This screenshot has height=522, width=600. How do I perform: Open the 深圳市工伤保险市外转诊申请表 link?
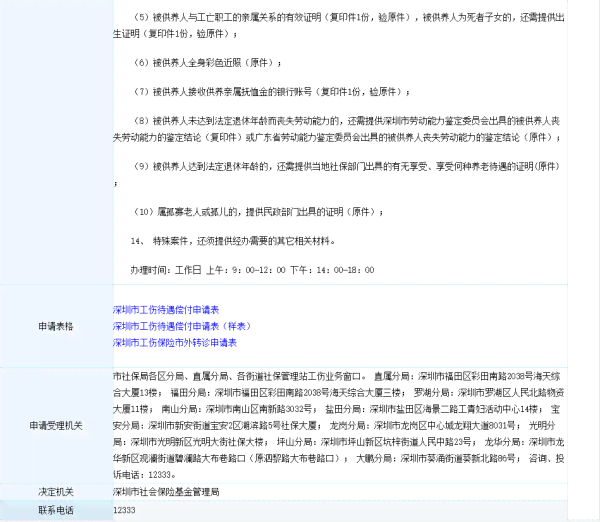pos(175,343)
